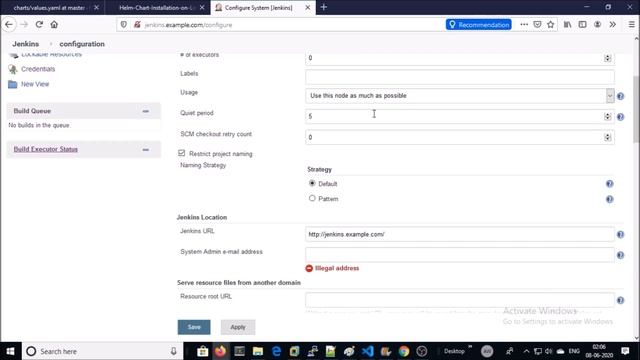
Task: Open help for the Usage field
Action: pos(620,96)
